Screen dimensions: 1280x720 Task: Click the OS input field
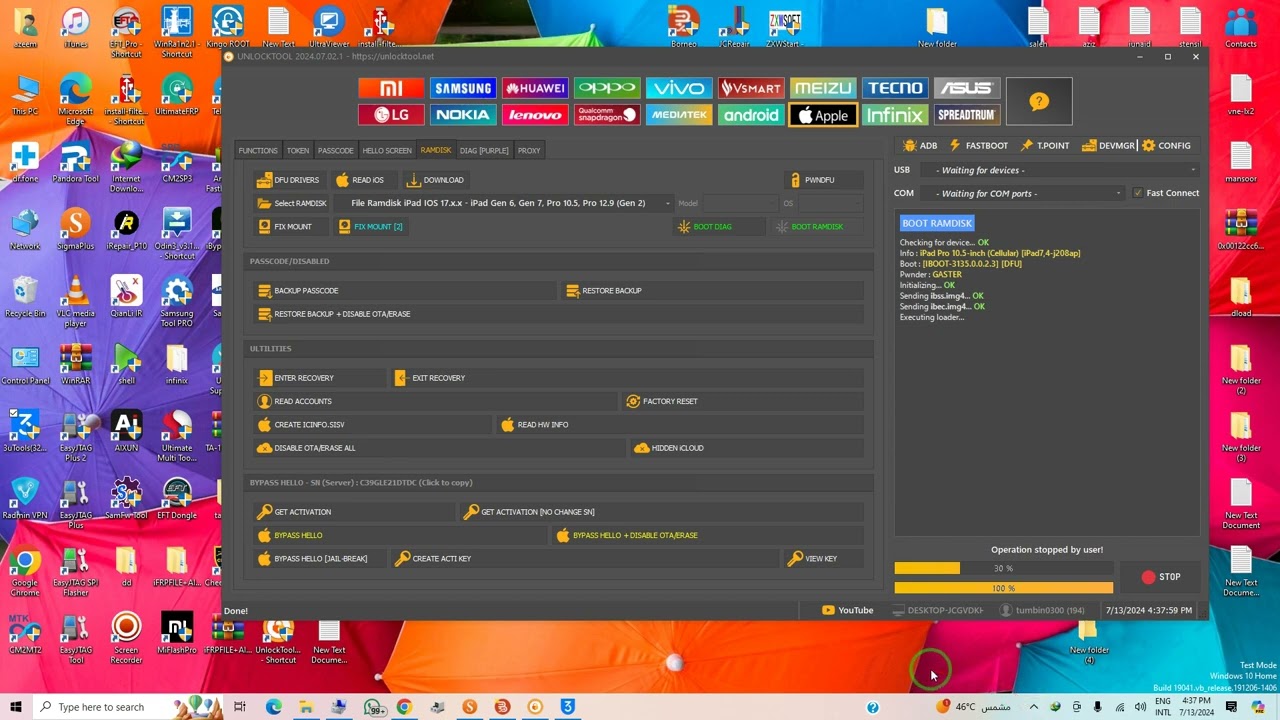point(830,203)
